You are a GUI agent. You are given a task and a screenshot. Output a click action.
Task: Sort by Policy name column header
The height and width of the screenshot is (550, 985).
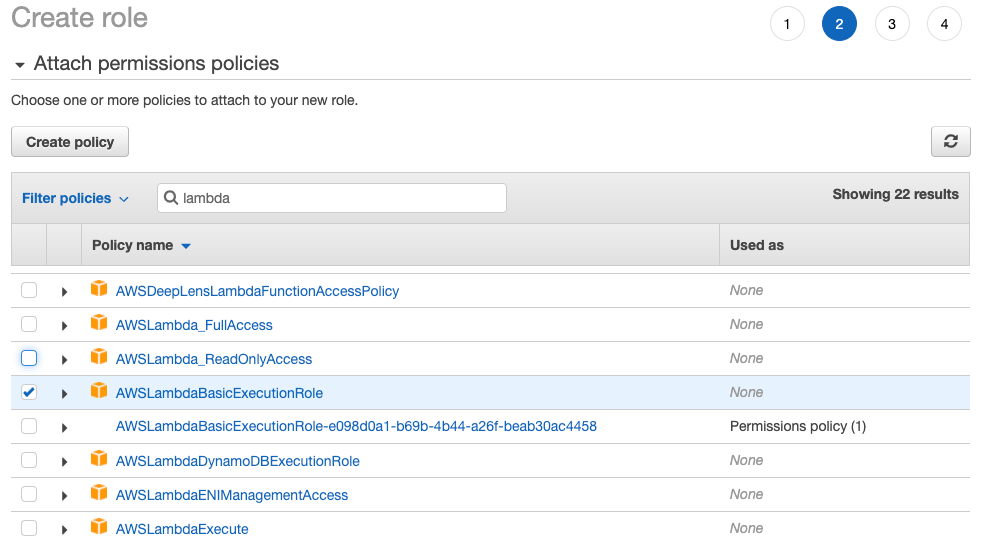pos(141,245)
